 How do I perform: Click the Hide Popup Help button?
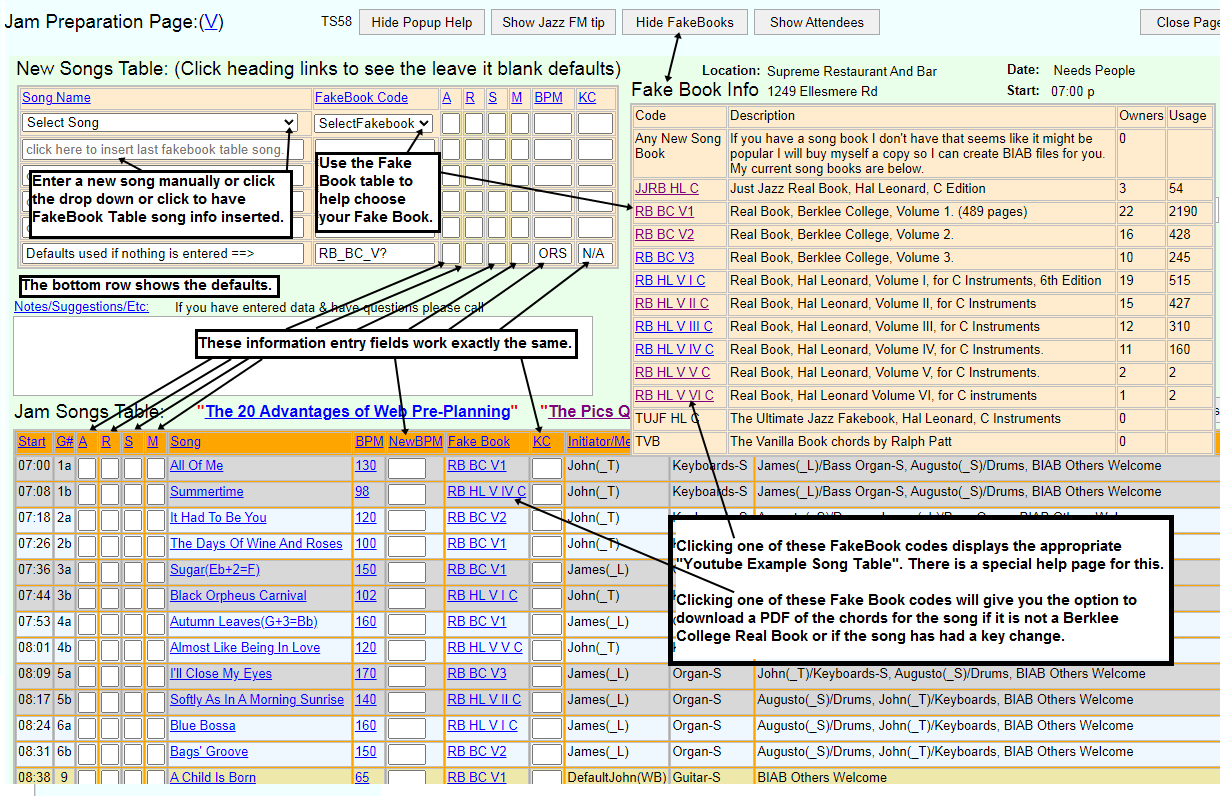click(x=422, y=22)
